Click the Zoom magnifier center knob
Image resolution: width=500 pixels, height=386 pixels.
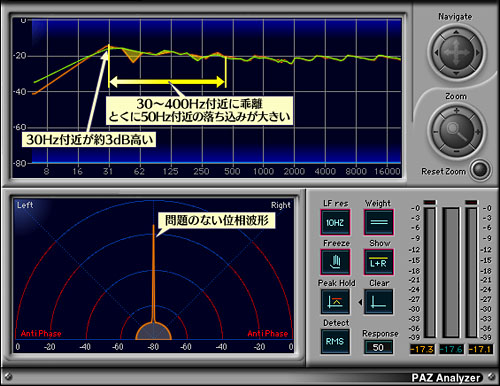point(456,131)
